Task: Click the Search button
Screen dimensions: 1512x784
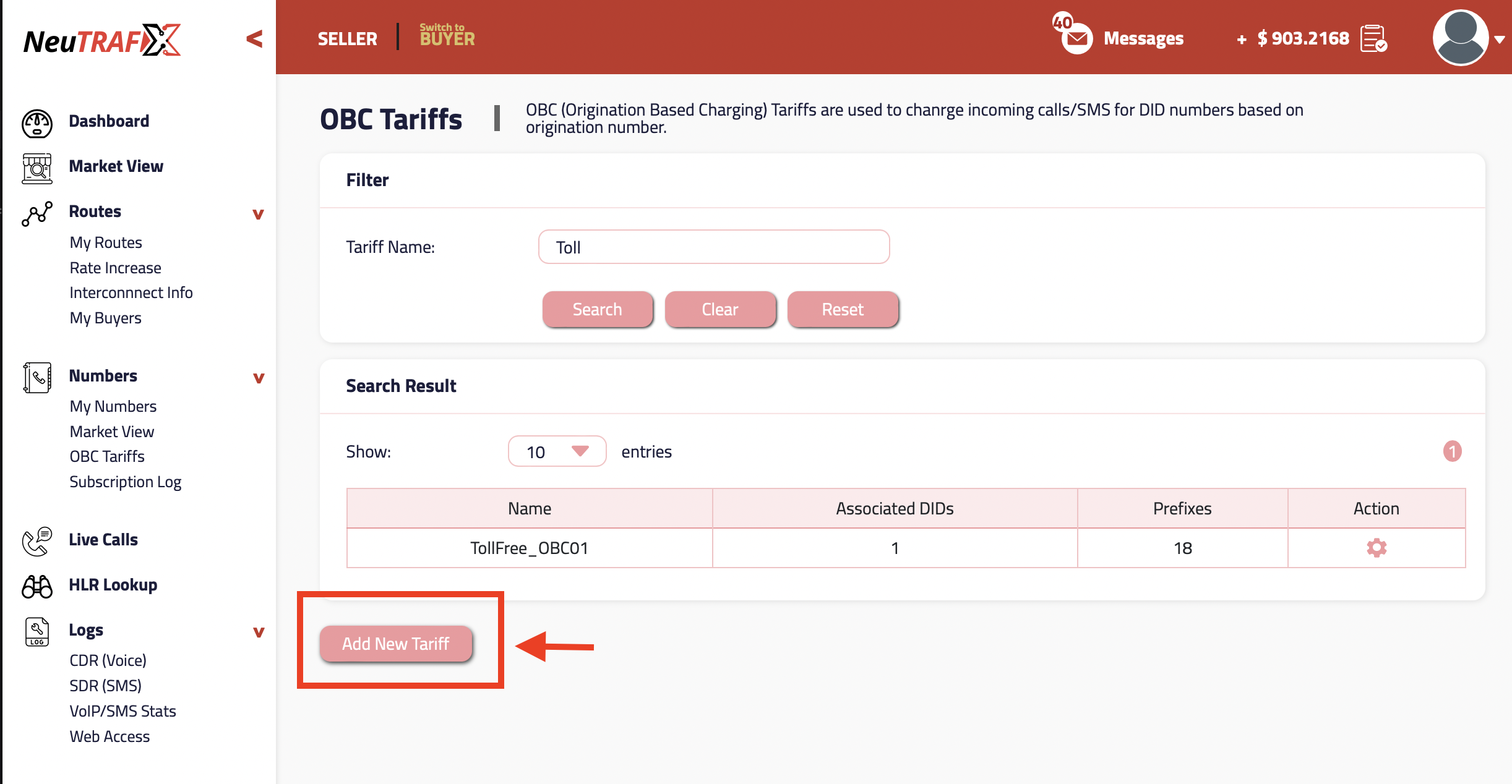Action: click(597, 309)
